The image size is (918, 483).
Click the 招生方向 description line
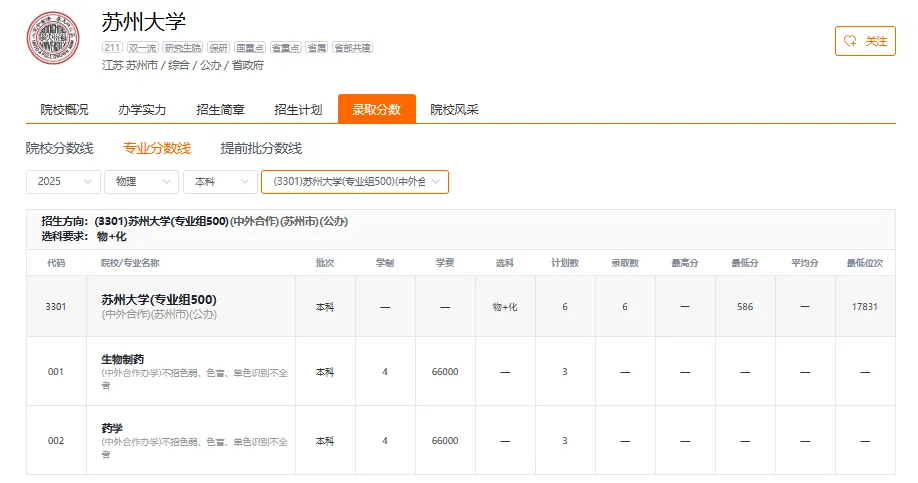pyautogui.click(x=194, y=221)
